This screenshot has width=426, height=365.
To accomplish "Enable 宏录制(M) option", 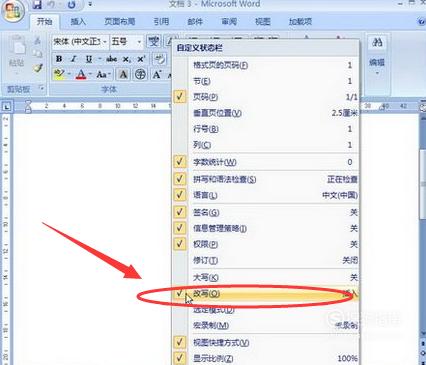I will pyautogui.click(x=266, y=326).
